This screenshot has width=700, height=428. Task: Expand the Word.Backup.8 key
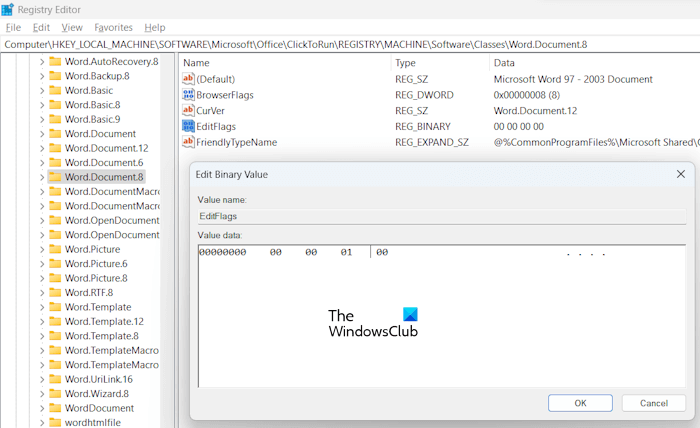pyautogui.click(x=42, y=76)
